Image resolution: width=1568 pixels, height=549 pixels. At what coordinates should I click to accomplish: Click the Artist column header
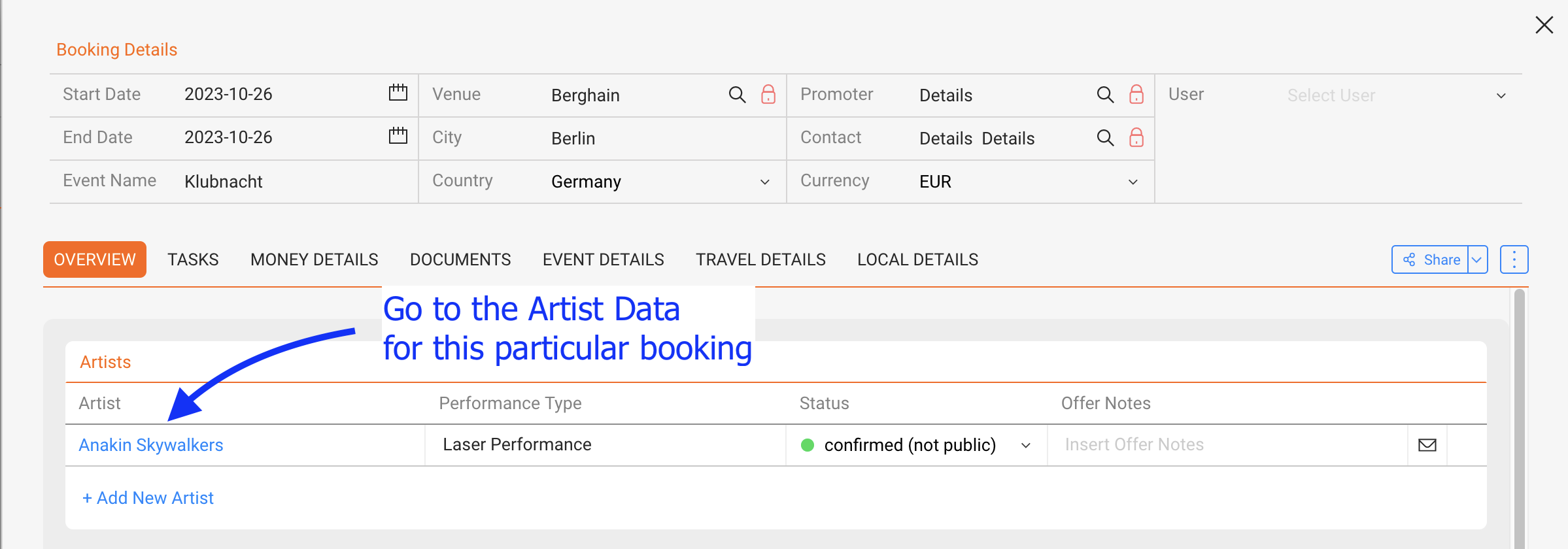[x=99, y=403]
